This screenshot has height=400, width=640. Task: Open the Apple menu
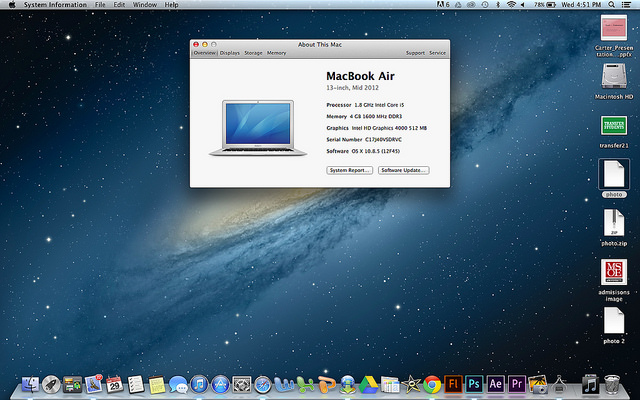[x=12, y=5]
